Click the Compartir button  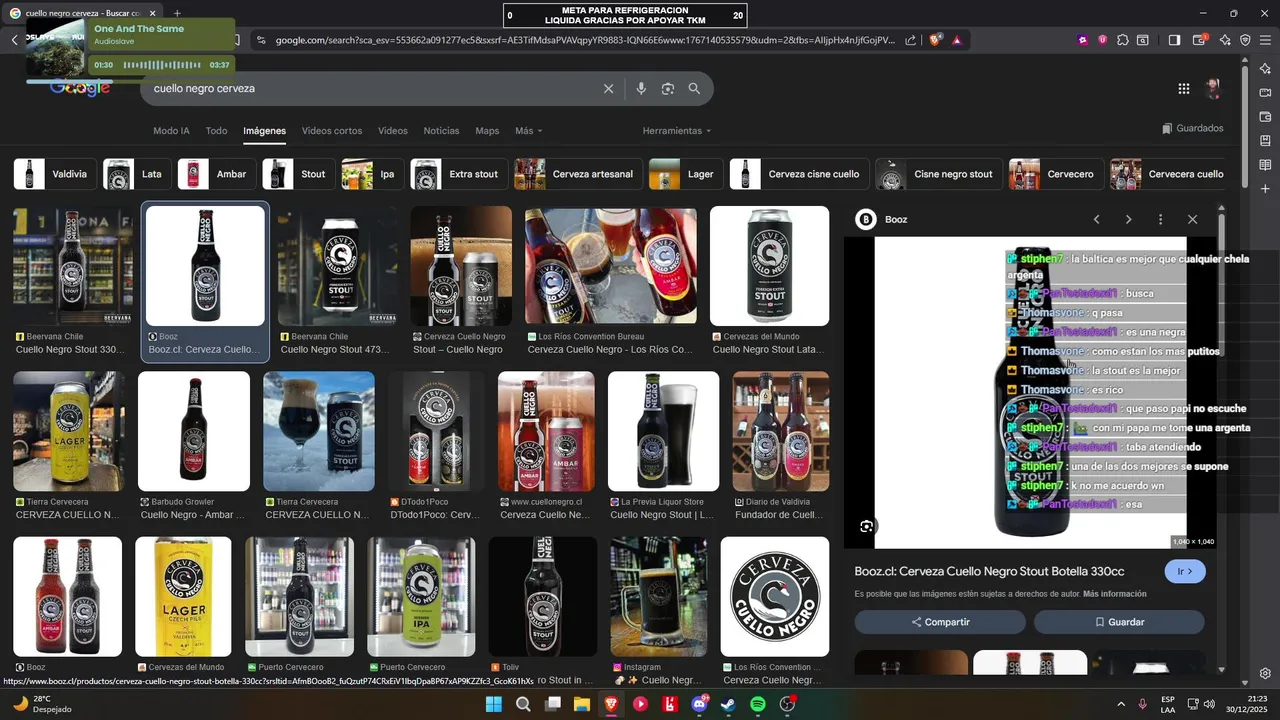click(940, 622)
